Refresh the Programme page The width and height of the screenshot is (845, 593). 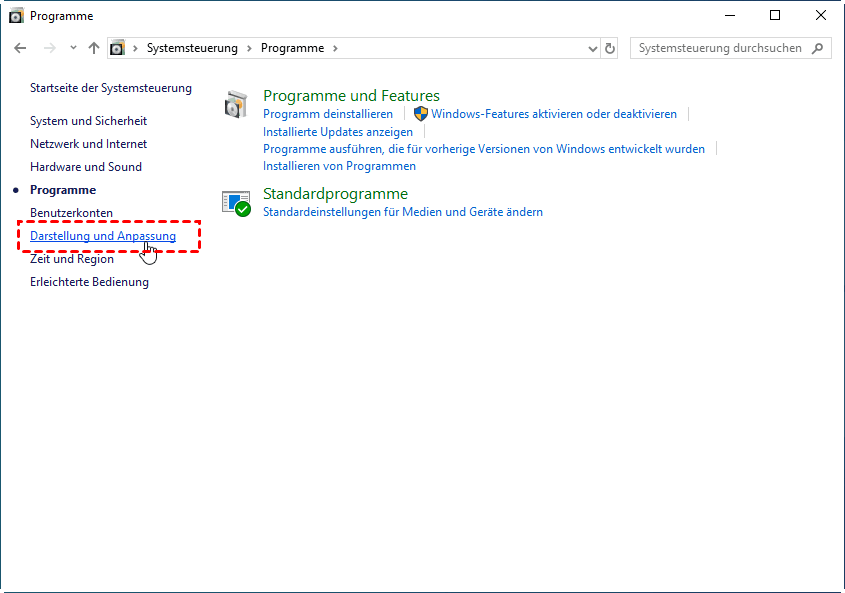coord(609,49)
